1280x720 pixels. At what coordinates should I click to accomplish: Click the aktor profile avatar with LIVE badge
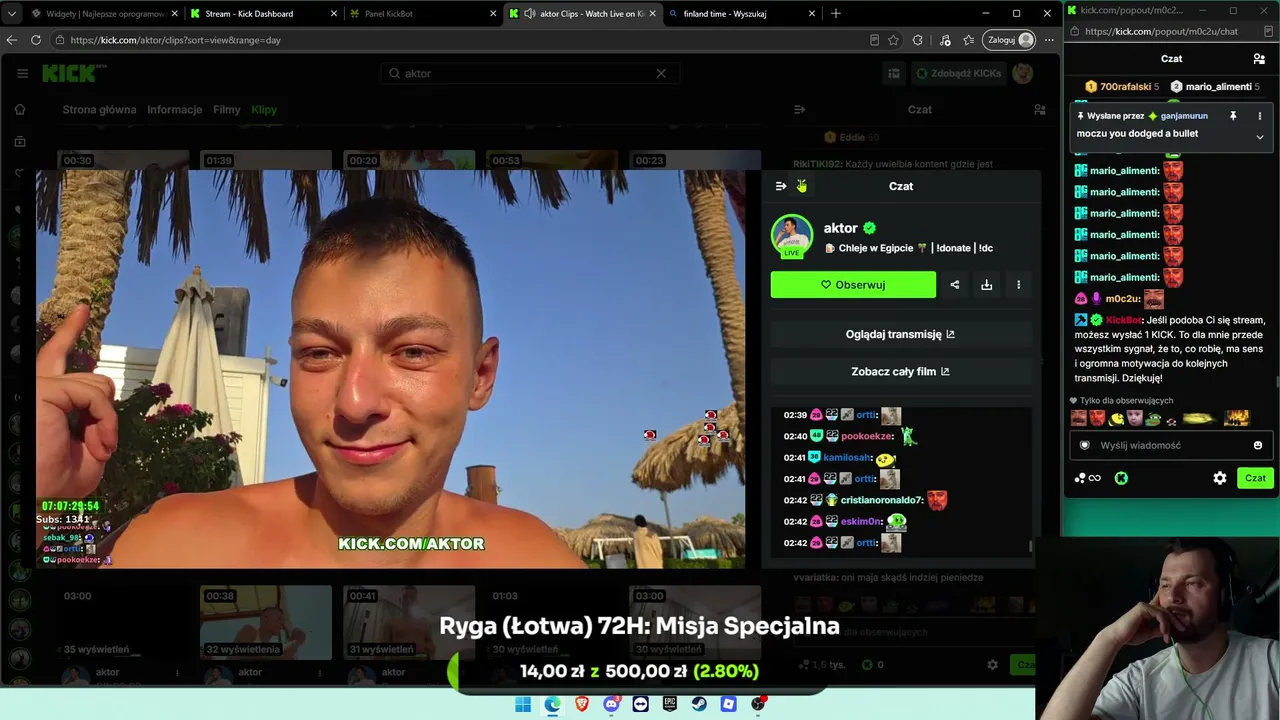pyautogui.click(x=791, y=236)
